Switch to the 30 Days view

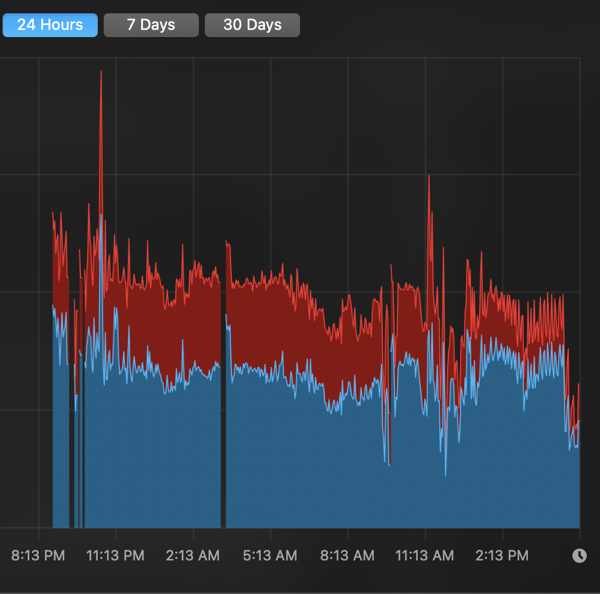[252, 25]
